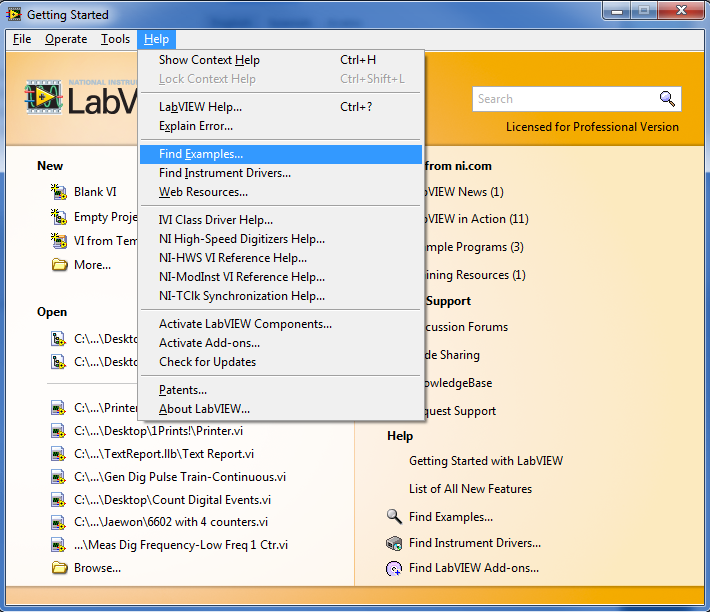Image resolution: width=710 pixels, height=612 pixels.
Task: Click the Printer.vi file icon
Action: (58, 431)
